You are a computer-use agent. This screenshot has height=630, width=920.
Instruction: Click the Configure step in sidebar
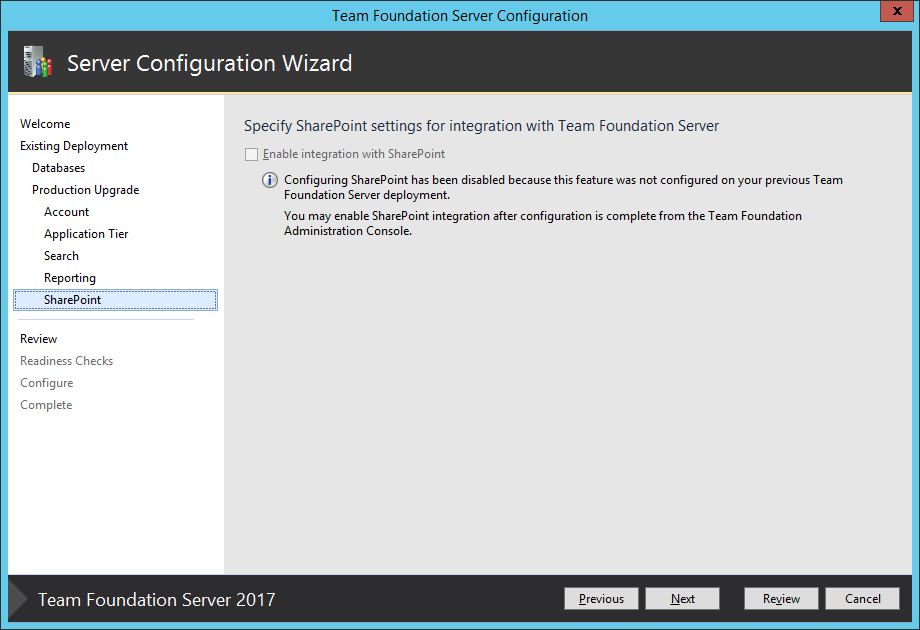coord(47,383)
